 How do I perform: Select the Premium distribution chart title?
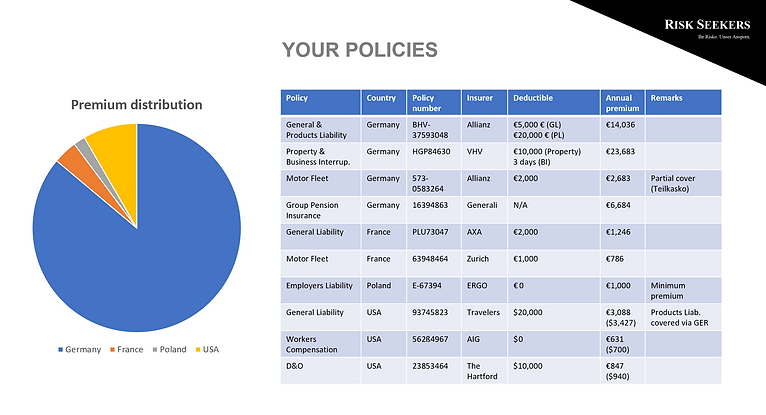[136, 104]
